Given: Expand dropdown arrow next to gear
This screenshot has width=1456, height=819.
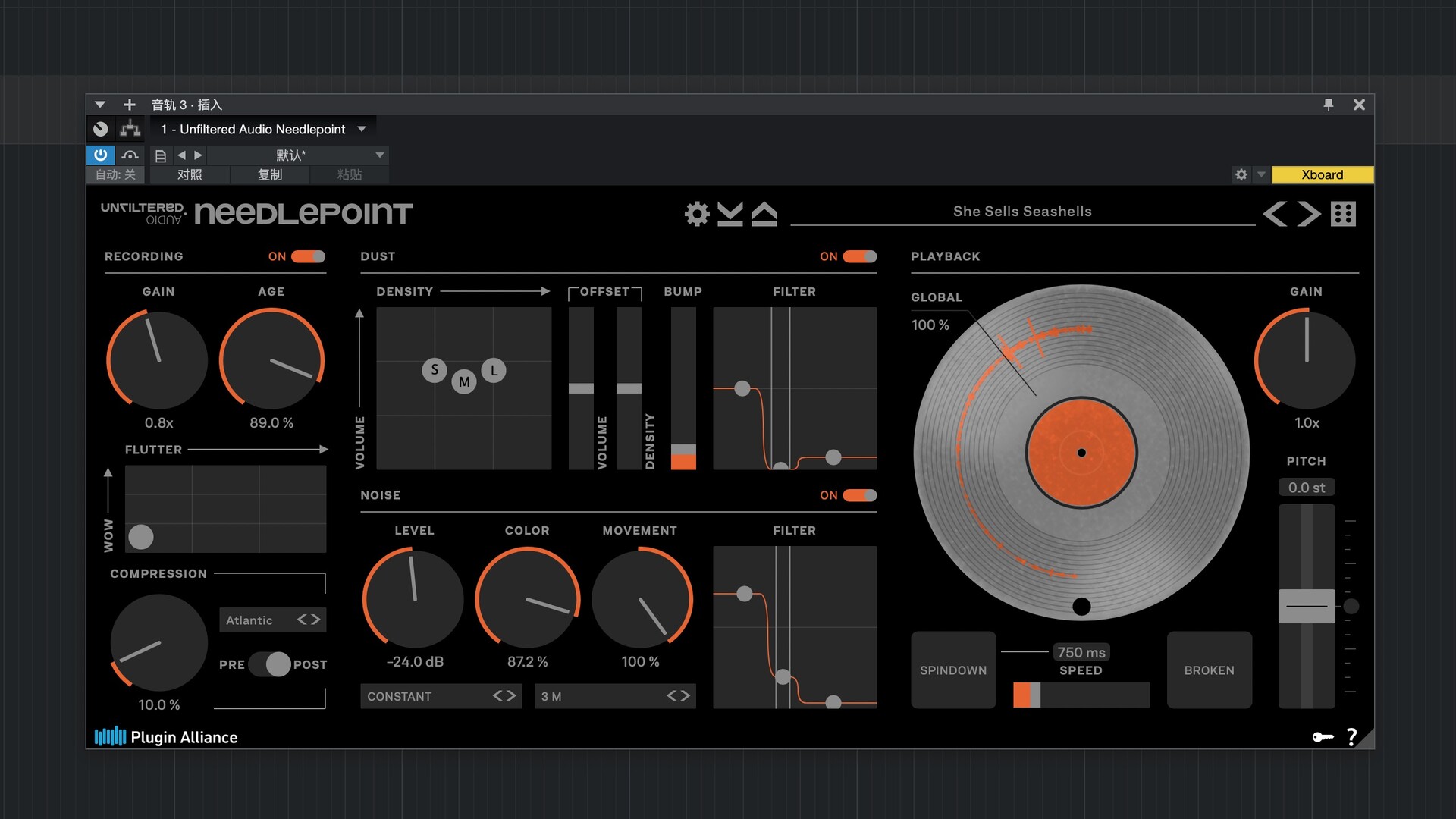Looking at the screenshot, I should (1261, 174).
